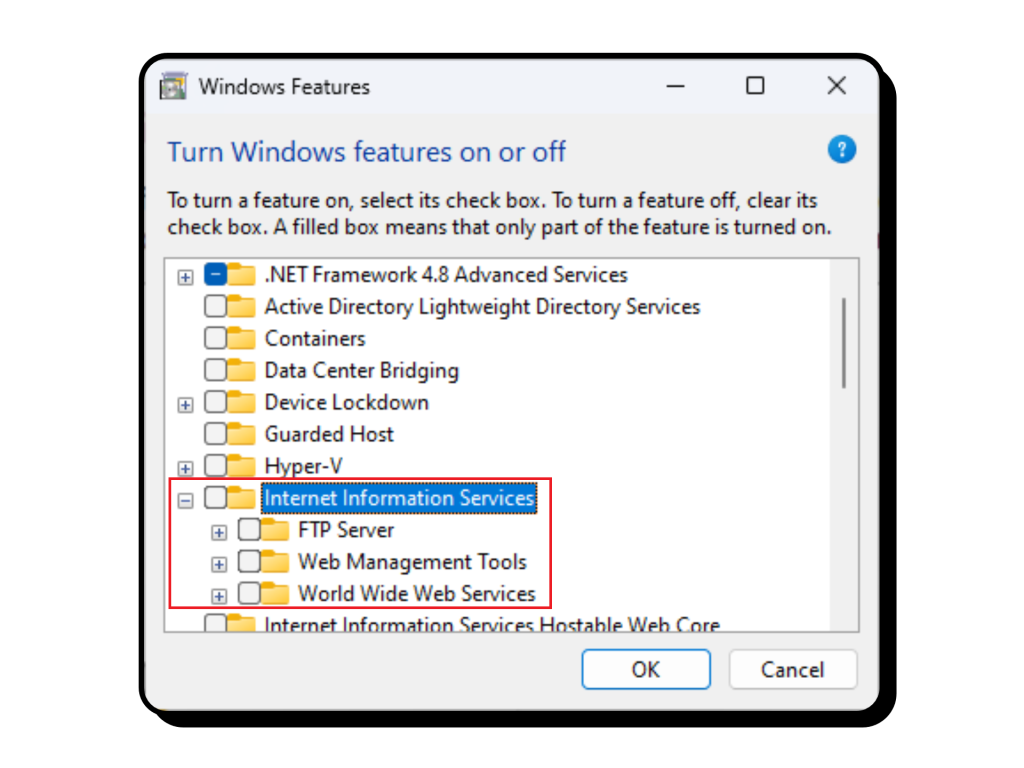The width and height of the screenshot is (1024, 768).
Task: Click the Windows Features title bar icon
Action: [x=173, y=86]
